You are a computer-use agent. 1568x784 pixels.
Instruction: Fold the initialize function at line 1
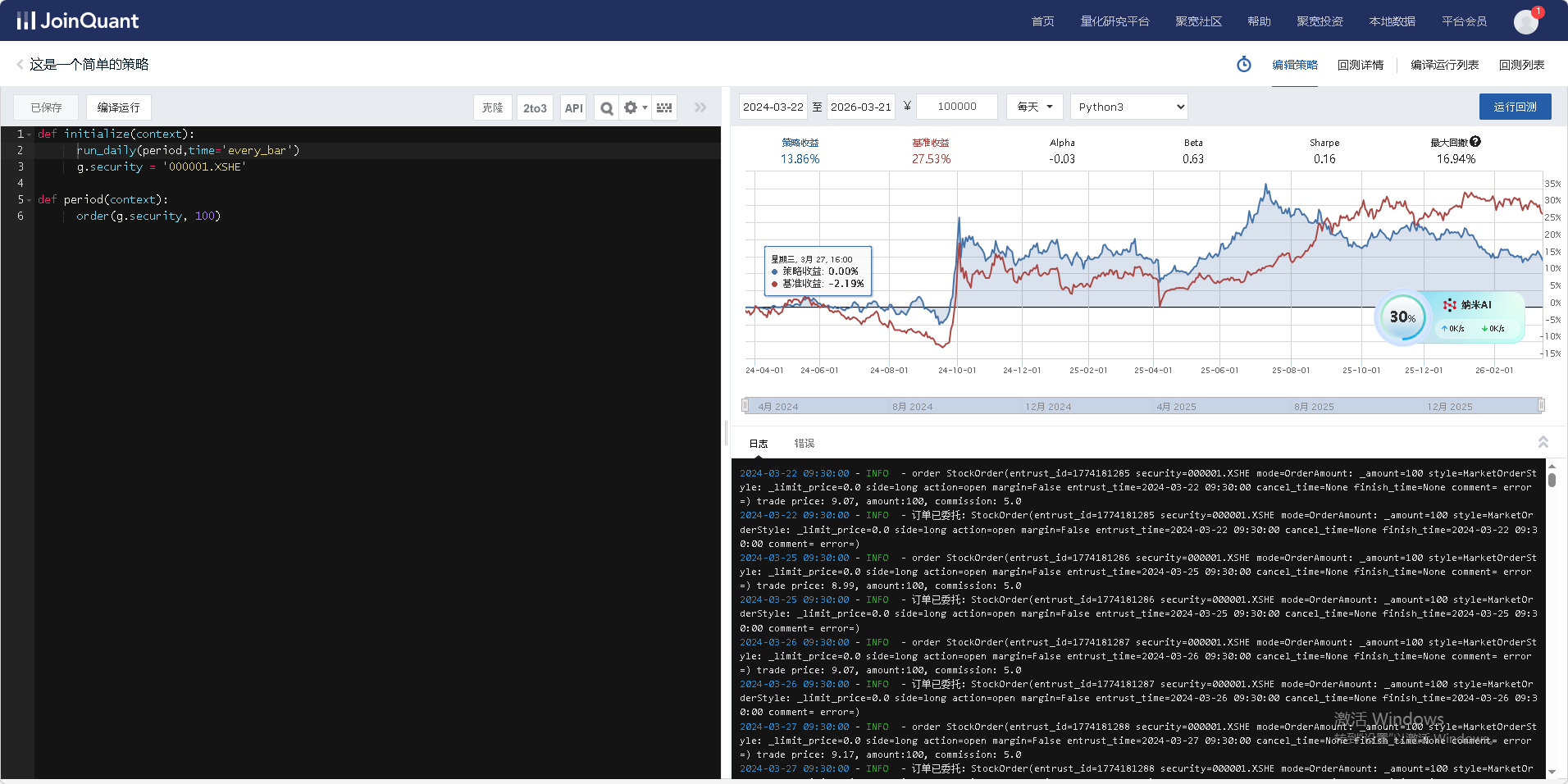point(30,134)
